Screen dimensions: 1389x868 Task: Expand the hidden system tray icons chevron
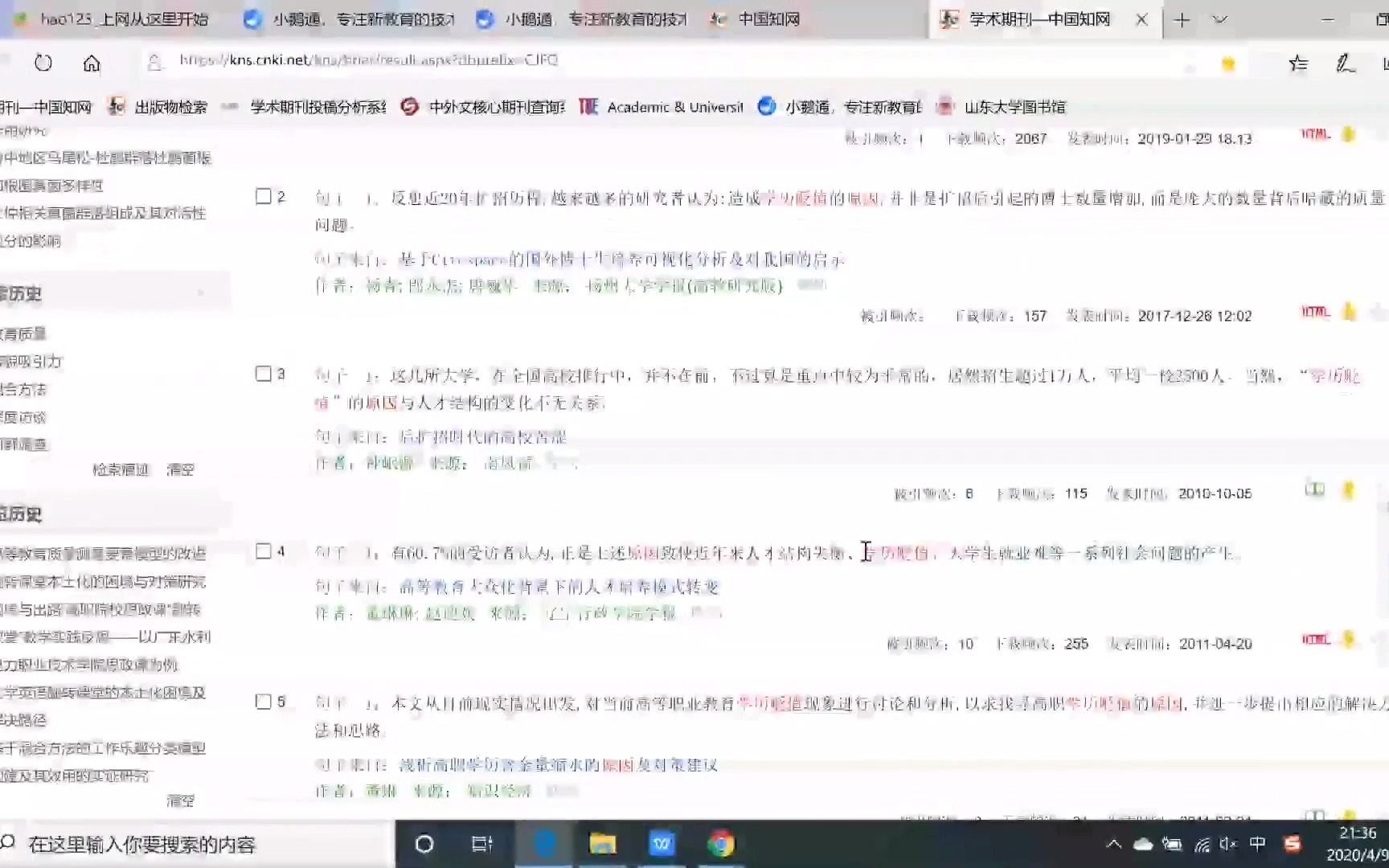pos(1113,844)
